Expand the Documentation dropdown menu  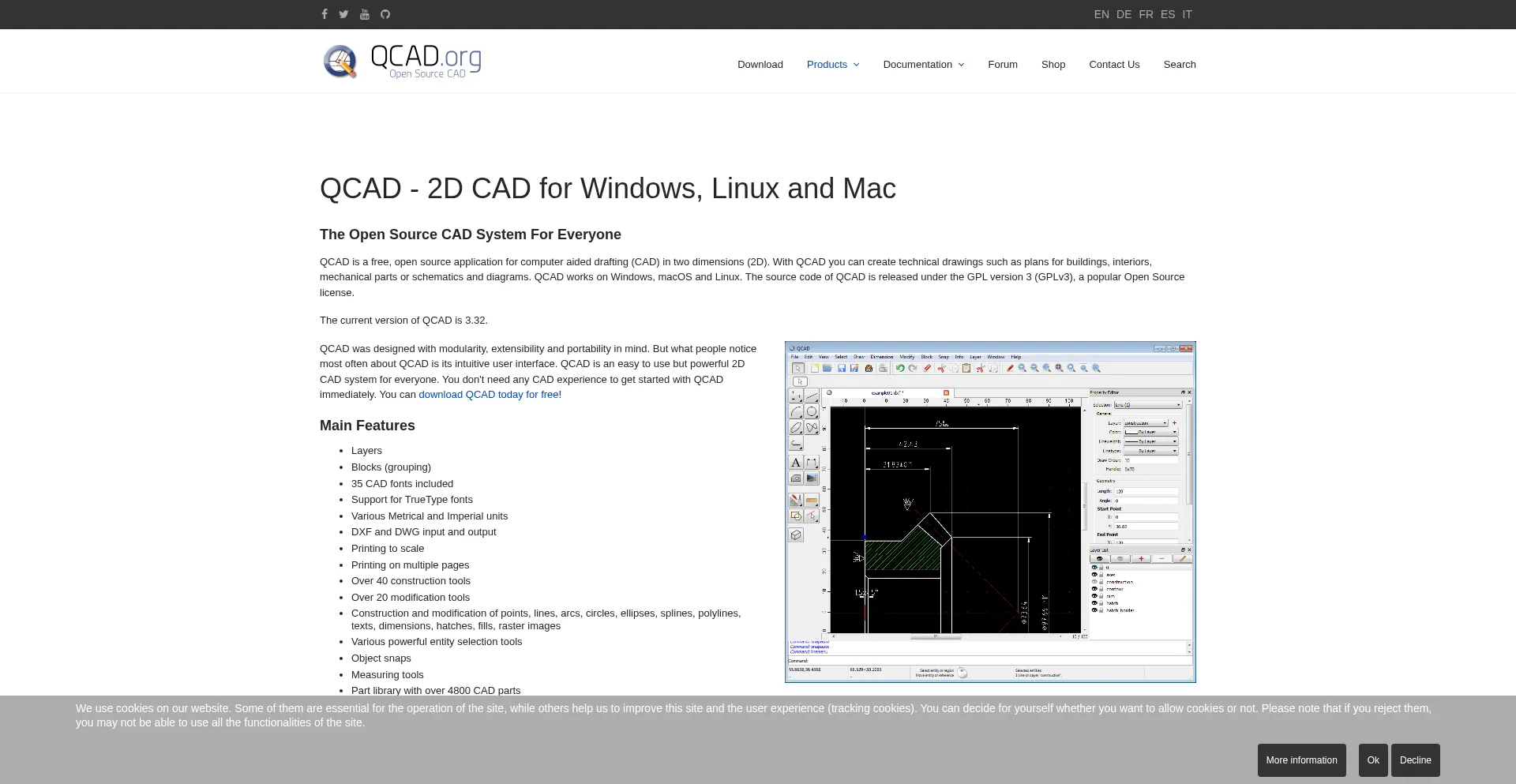tap(924, 65)
